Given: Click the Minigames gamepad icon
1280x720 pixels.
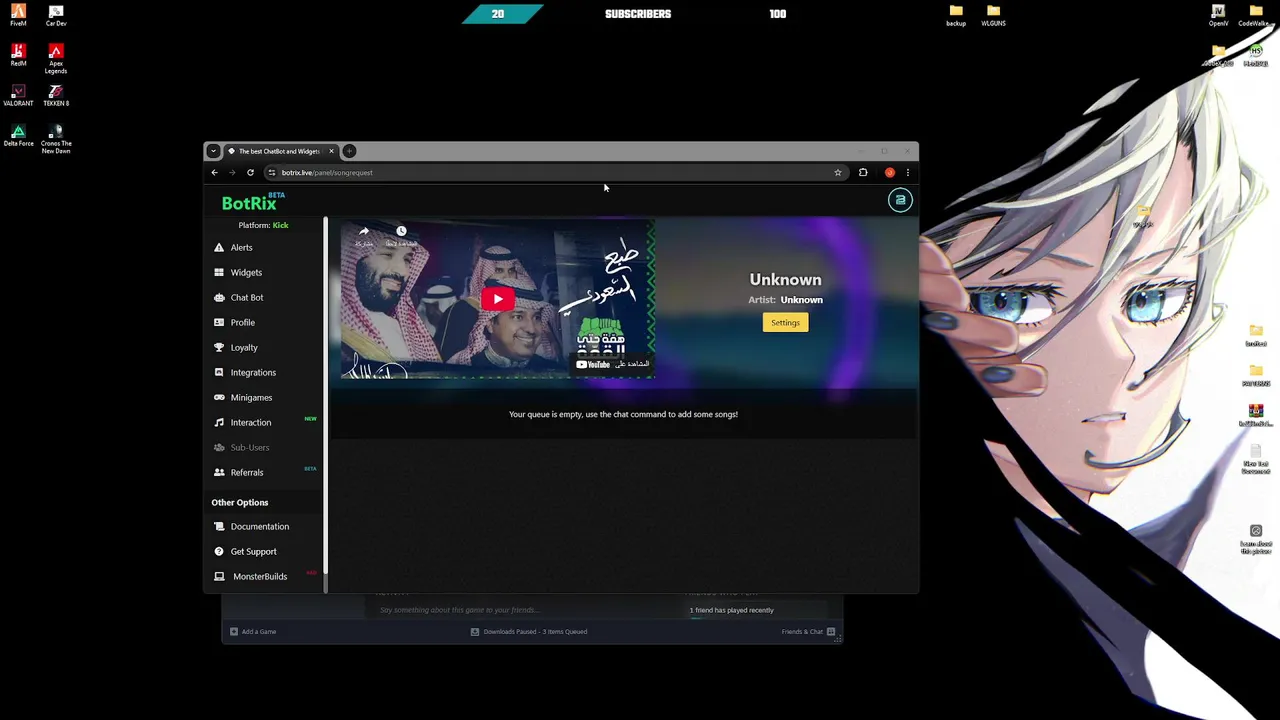Looking at the screenshot, I should click(219, 397).
